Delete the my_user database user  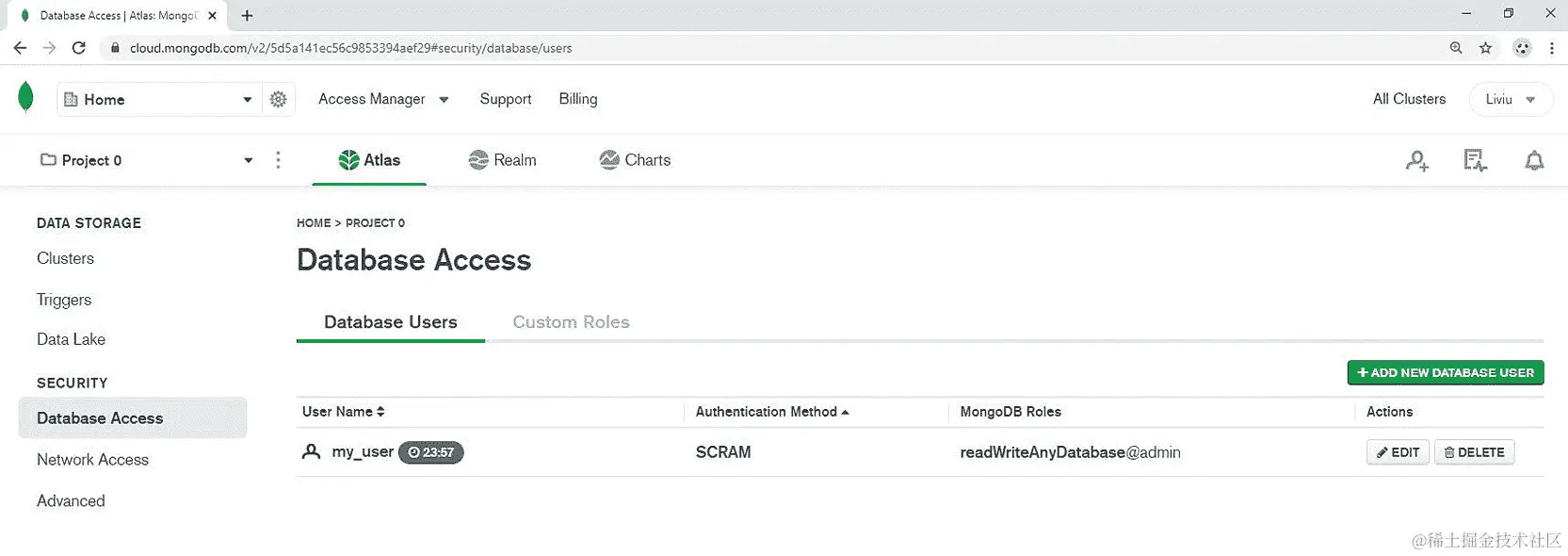(1474, 452)
